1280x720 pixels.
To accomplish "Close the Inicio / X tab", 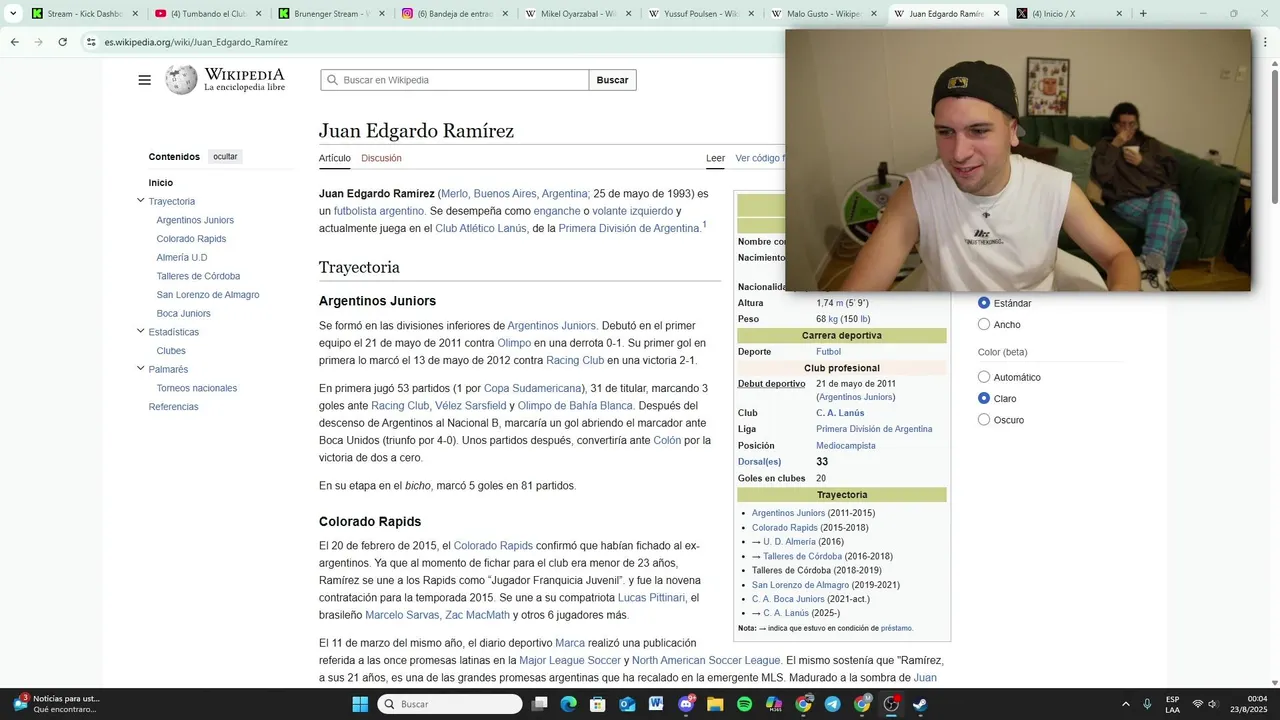I will (x=1119, y=14).
